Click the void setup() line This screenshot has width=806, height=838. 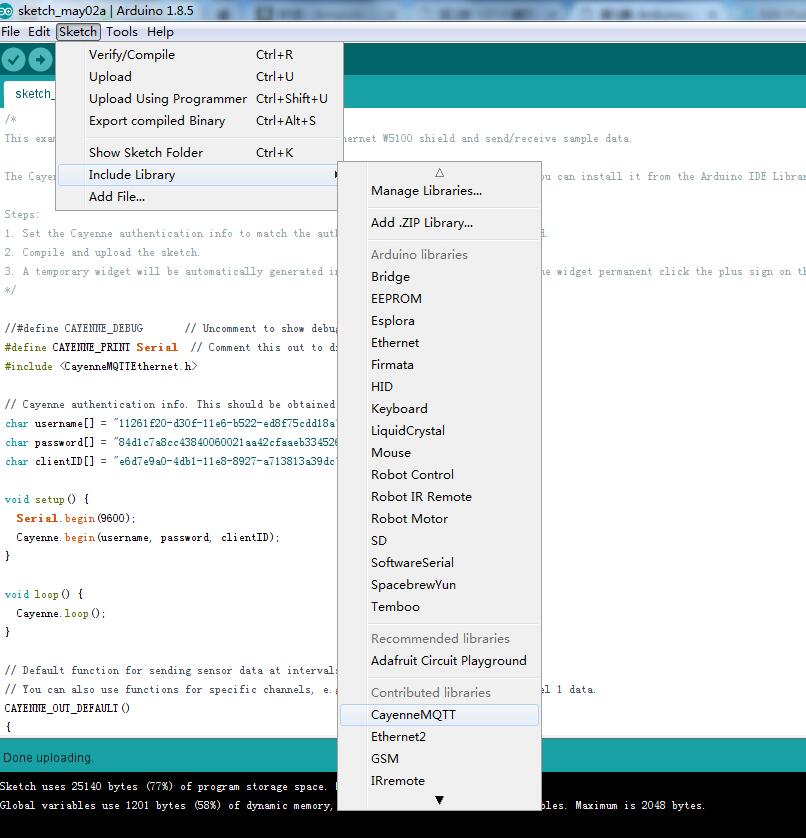coord(47,500)
